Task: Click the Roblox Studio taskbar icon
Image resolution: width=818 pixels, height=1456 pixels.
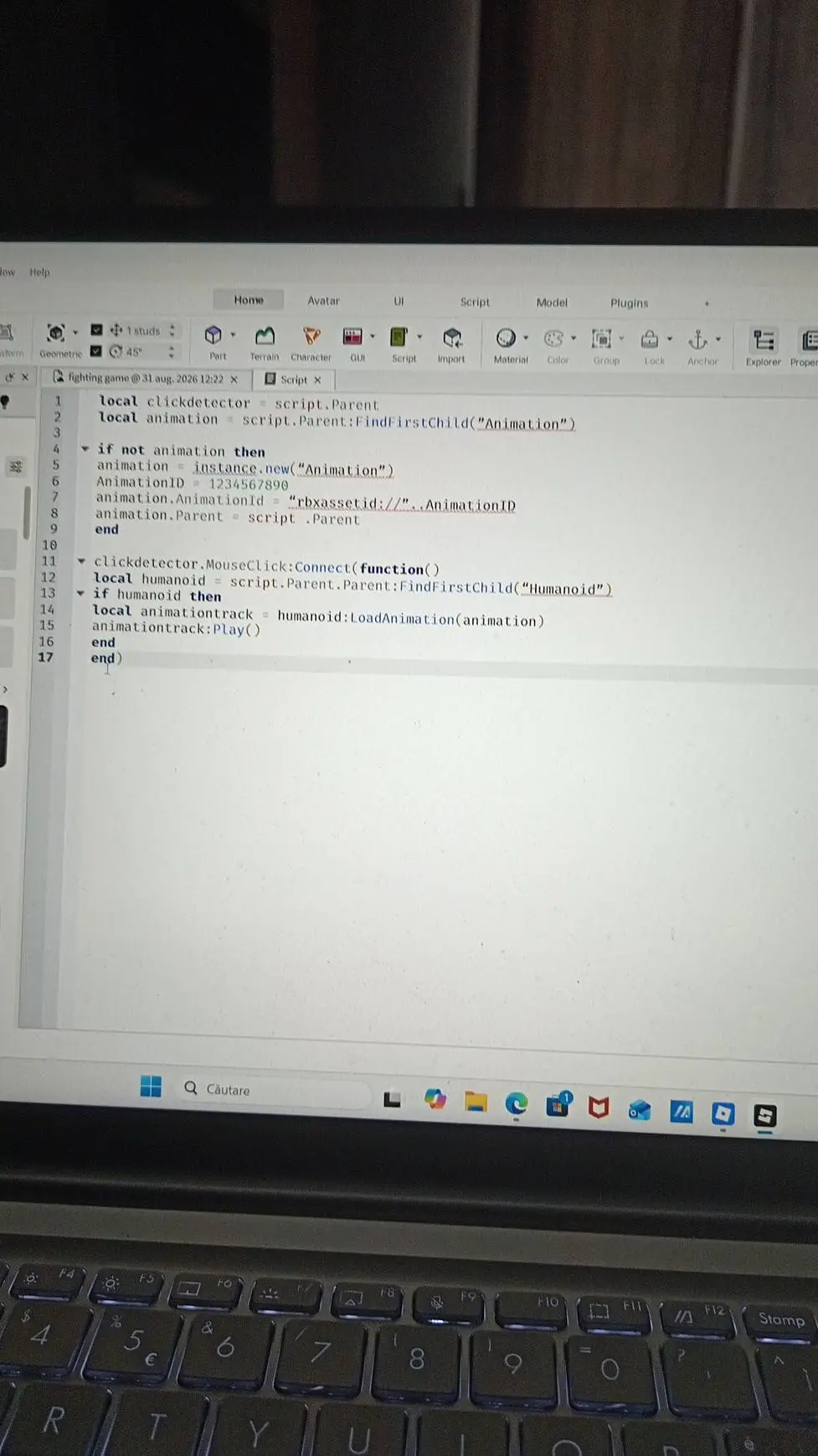Action: [x=764, y=1116]
